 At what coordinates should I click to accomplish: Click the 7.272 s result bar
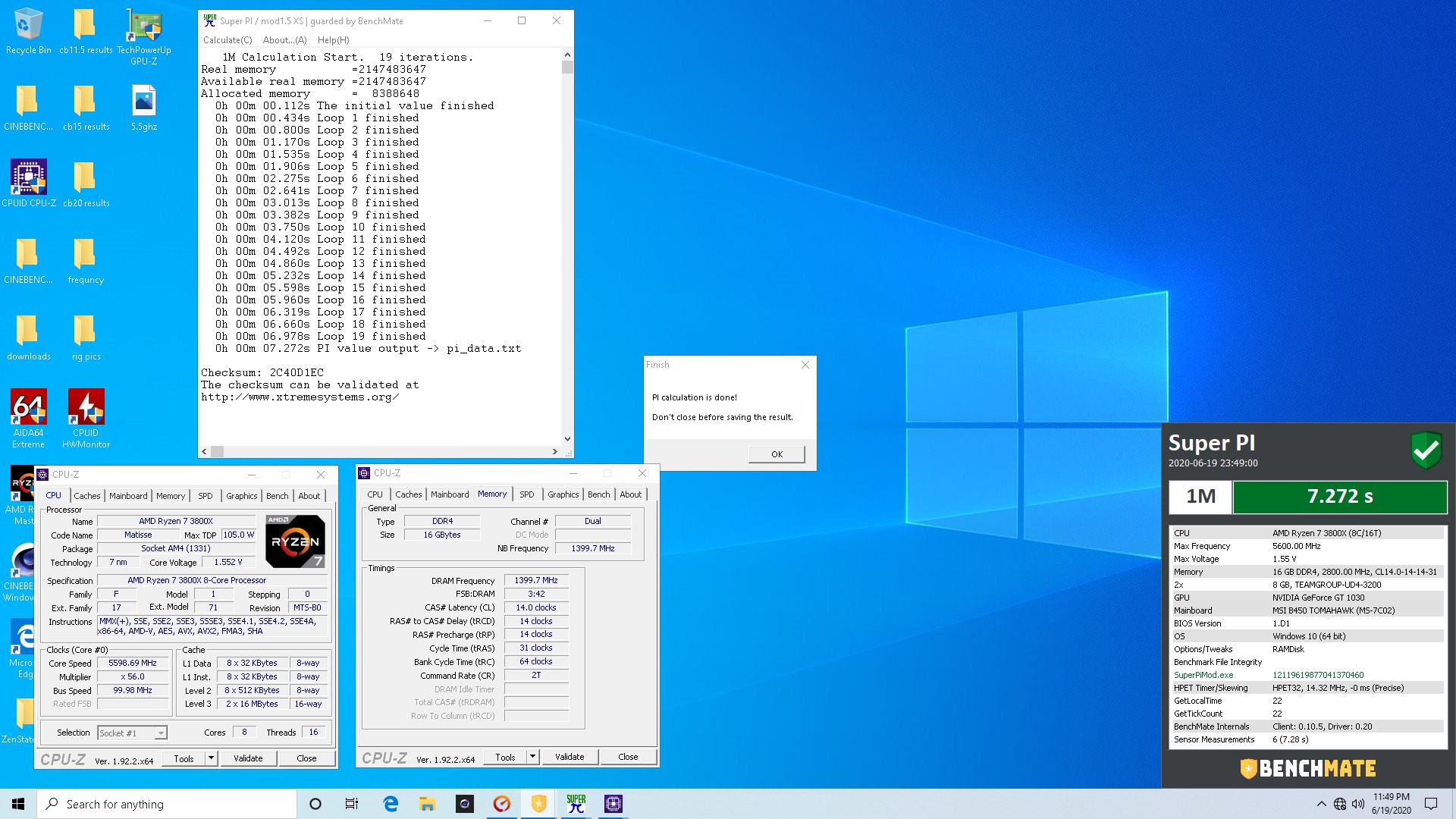click(1340, 497)
